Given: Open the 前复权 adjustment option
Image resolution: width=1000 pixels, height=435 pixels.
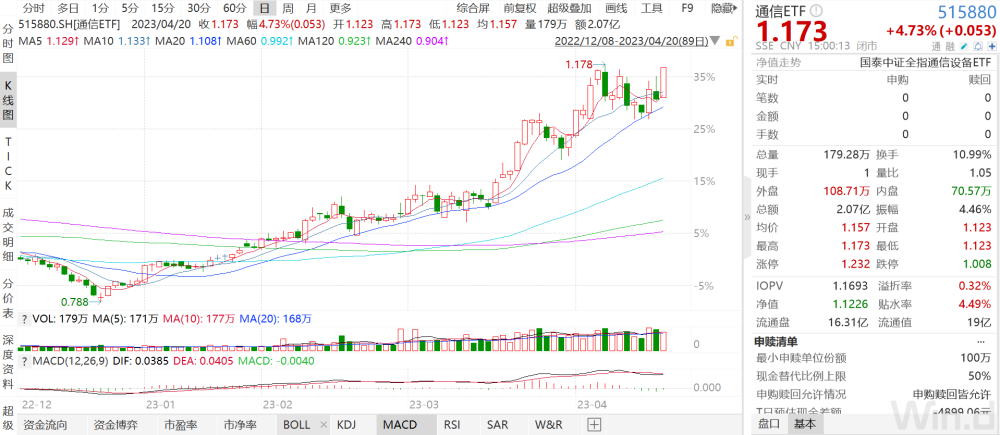Looking at the screenshot, I should (519, 8).
